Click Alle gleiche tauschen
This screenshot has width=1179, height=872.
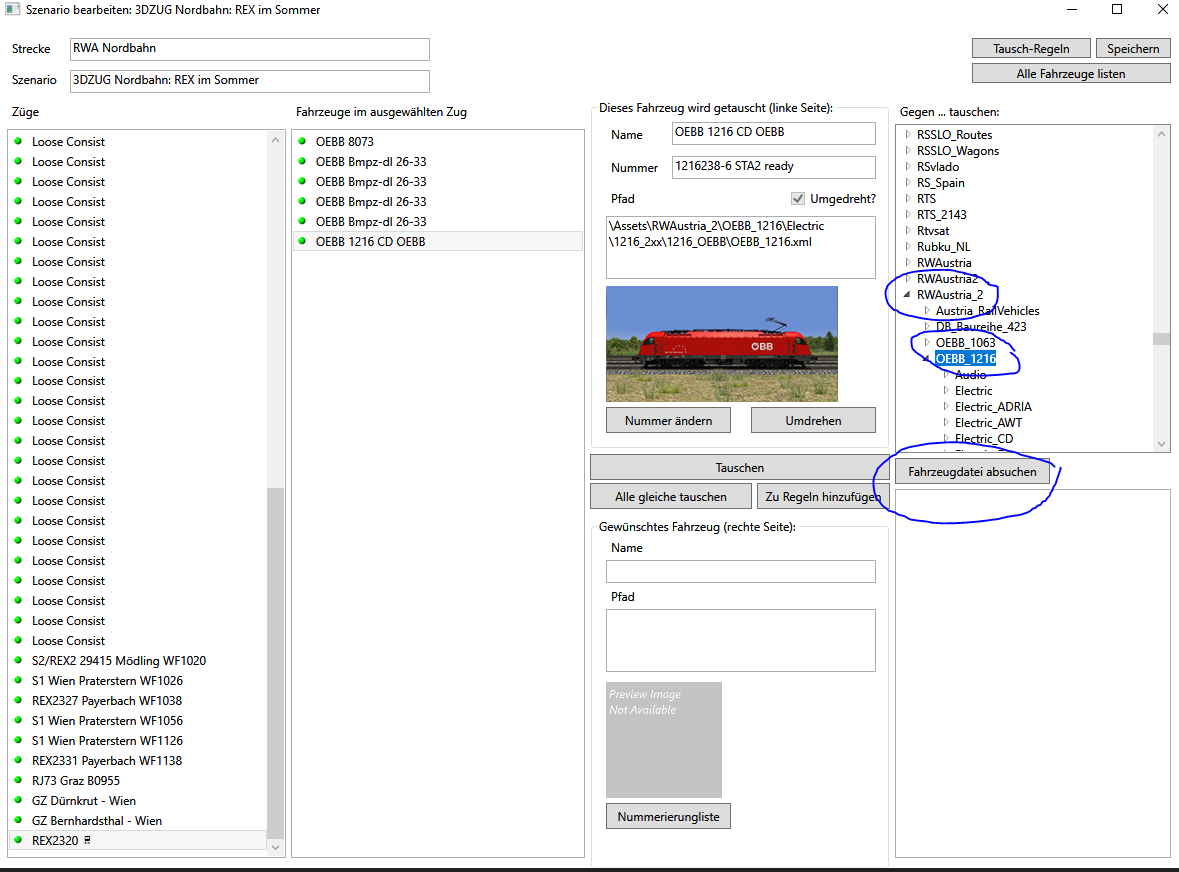pos(671,497)
